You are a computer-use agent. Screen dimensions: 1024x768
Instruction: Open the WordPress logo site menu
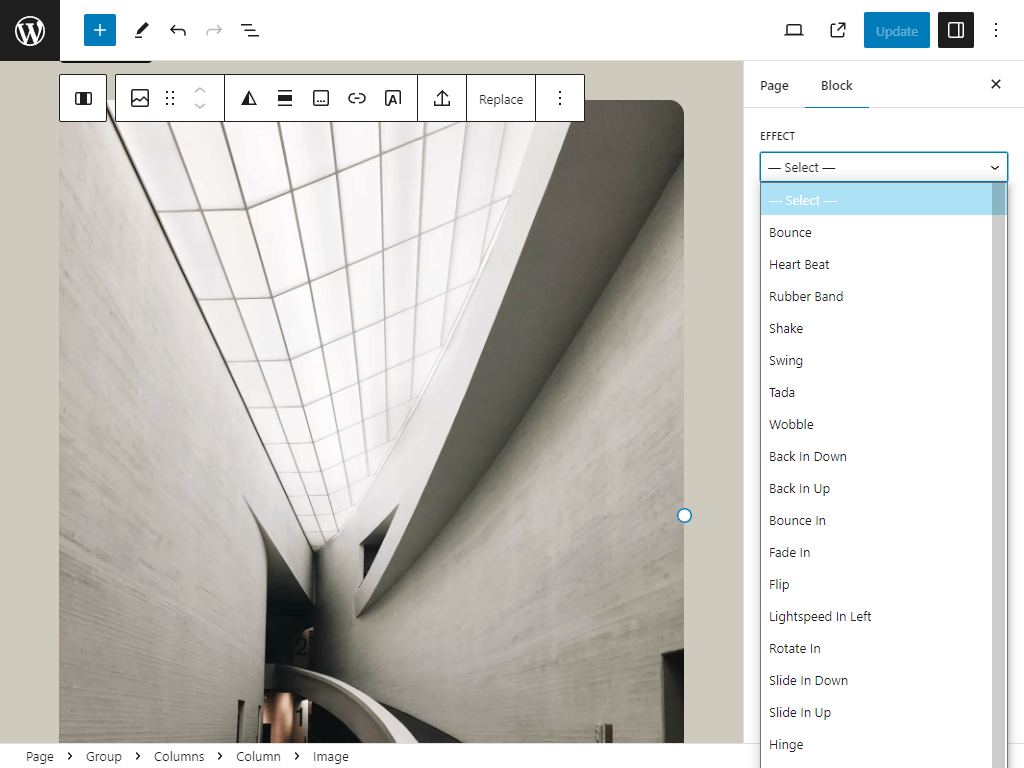[x=30, y=30]
